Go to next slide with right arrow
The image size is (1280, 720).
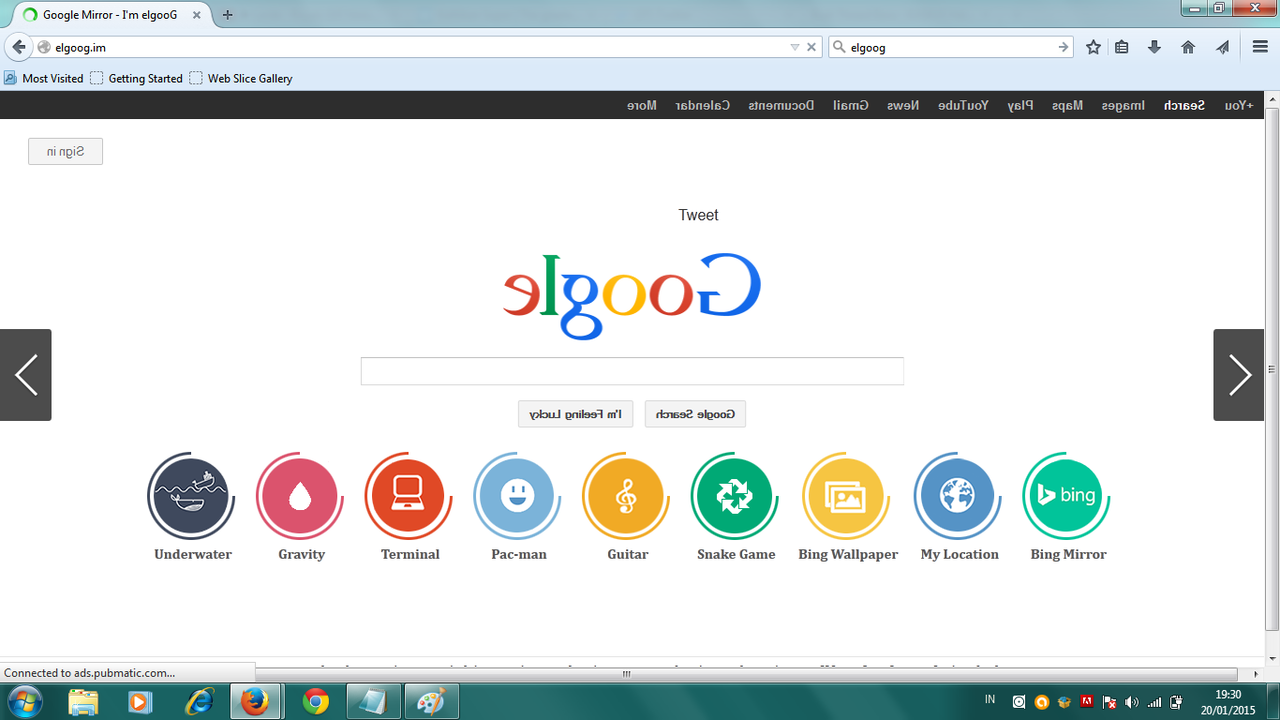click(x=1239, y=375)
